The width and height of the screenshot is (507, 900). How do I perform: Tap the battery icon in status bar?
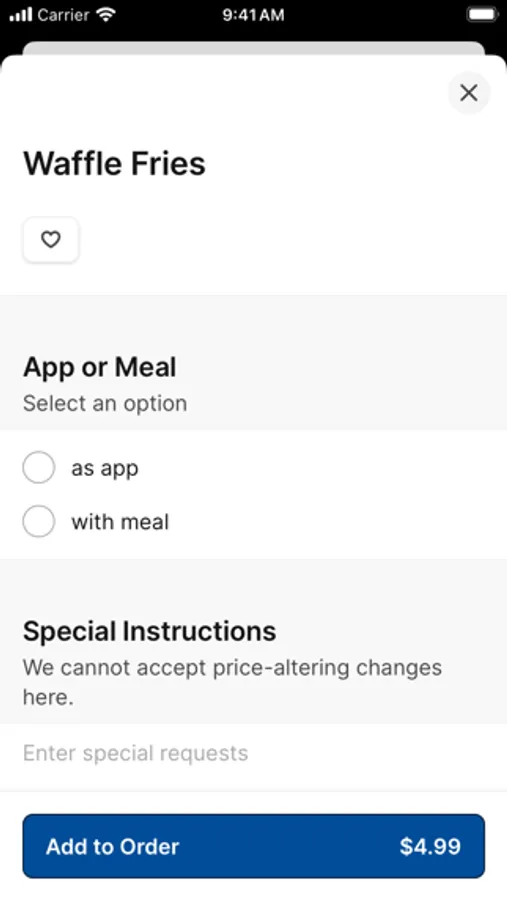pyautogui.click(x=482, y=14)
